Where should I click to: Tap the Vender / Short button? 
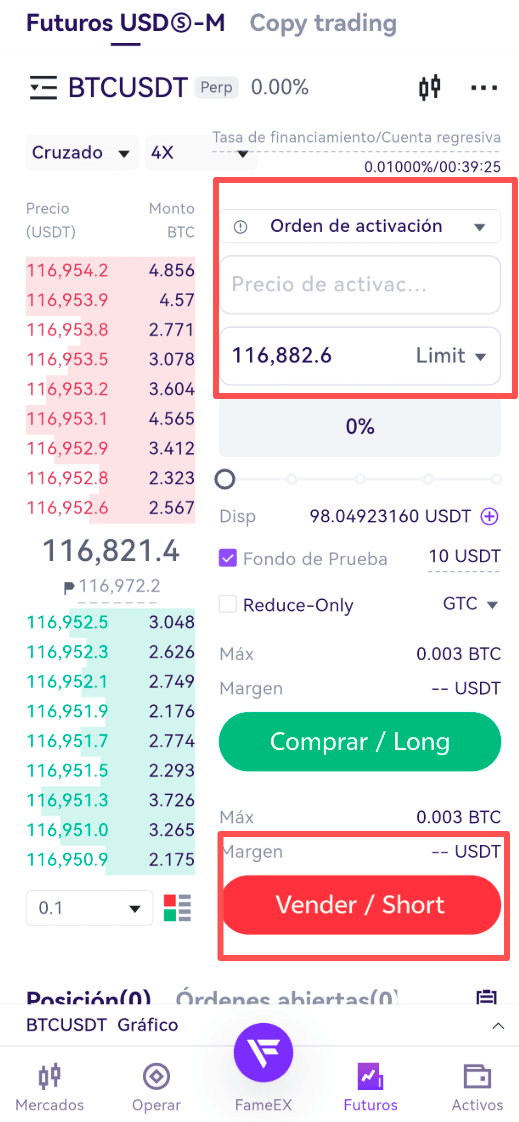(x=360, y=905)
